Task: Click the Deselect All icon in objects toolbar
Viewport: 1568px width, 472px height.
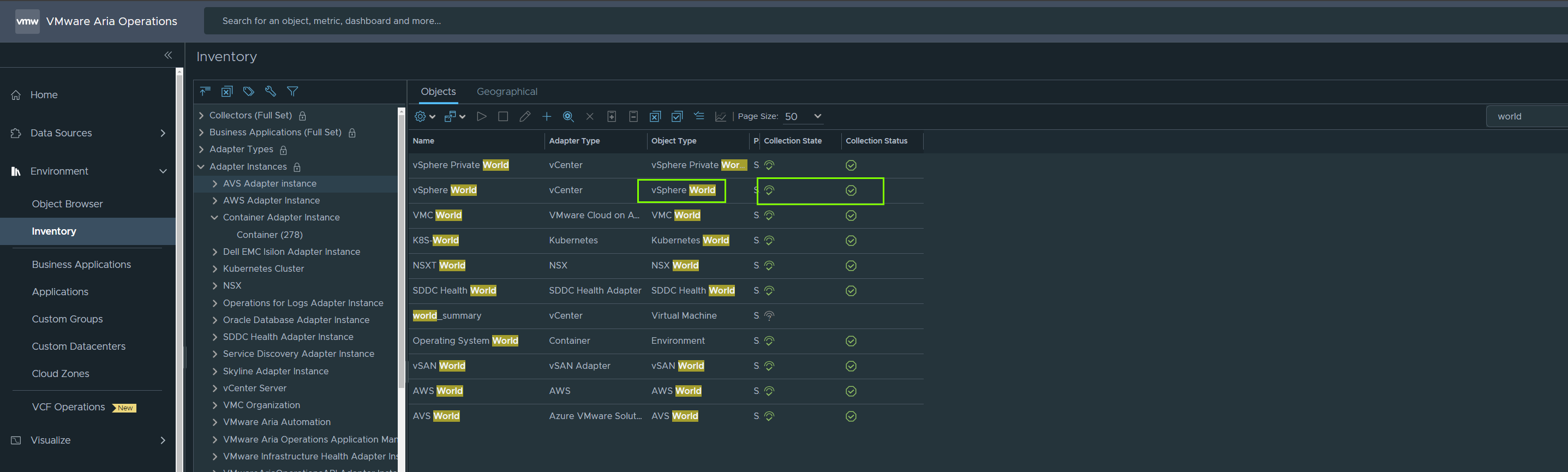Action: tap(655, 116)
